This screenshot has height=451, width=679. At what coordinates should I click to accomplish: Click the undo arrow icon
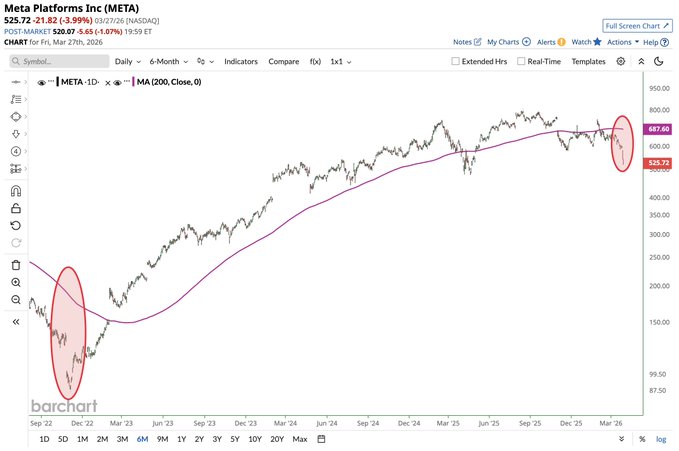pyautogui.click(x=16, y=225)
